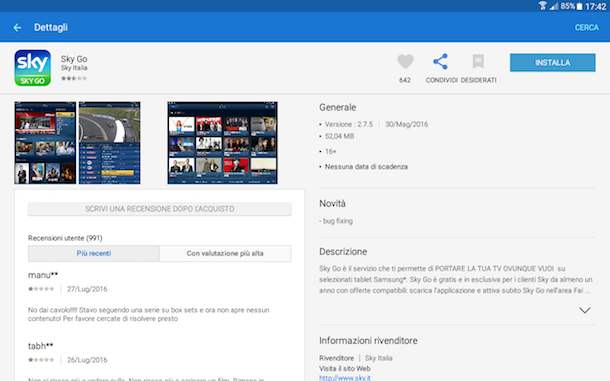This screenshot has width=610, height=381.
Task: Tap the Sky Go description paragraph
Action: [456, 279]
